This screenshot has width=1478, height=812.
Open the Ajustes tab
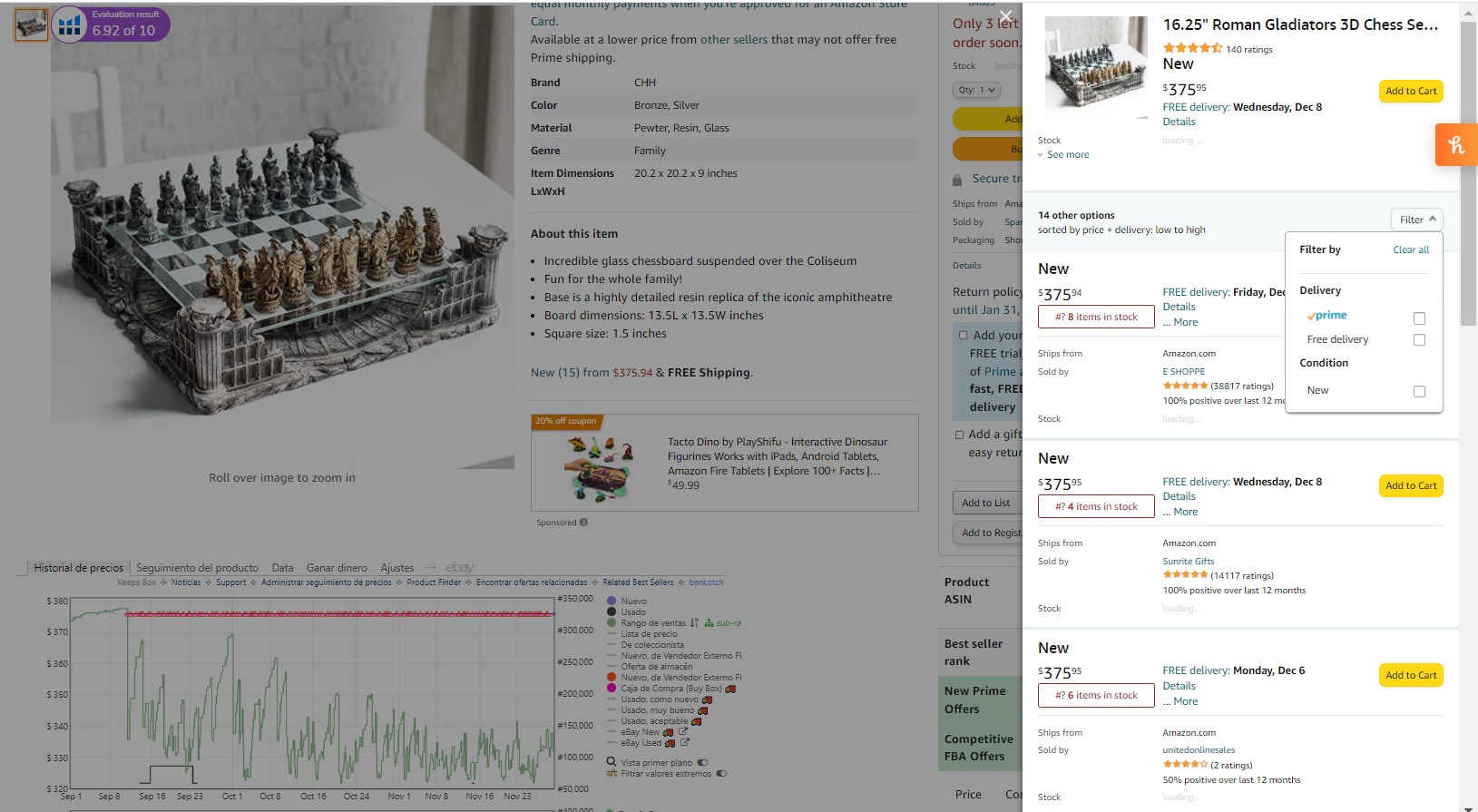(x=396, y=568)
